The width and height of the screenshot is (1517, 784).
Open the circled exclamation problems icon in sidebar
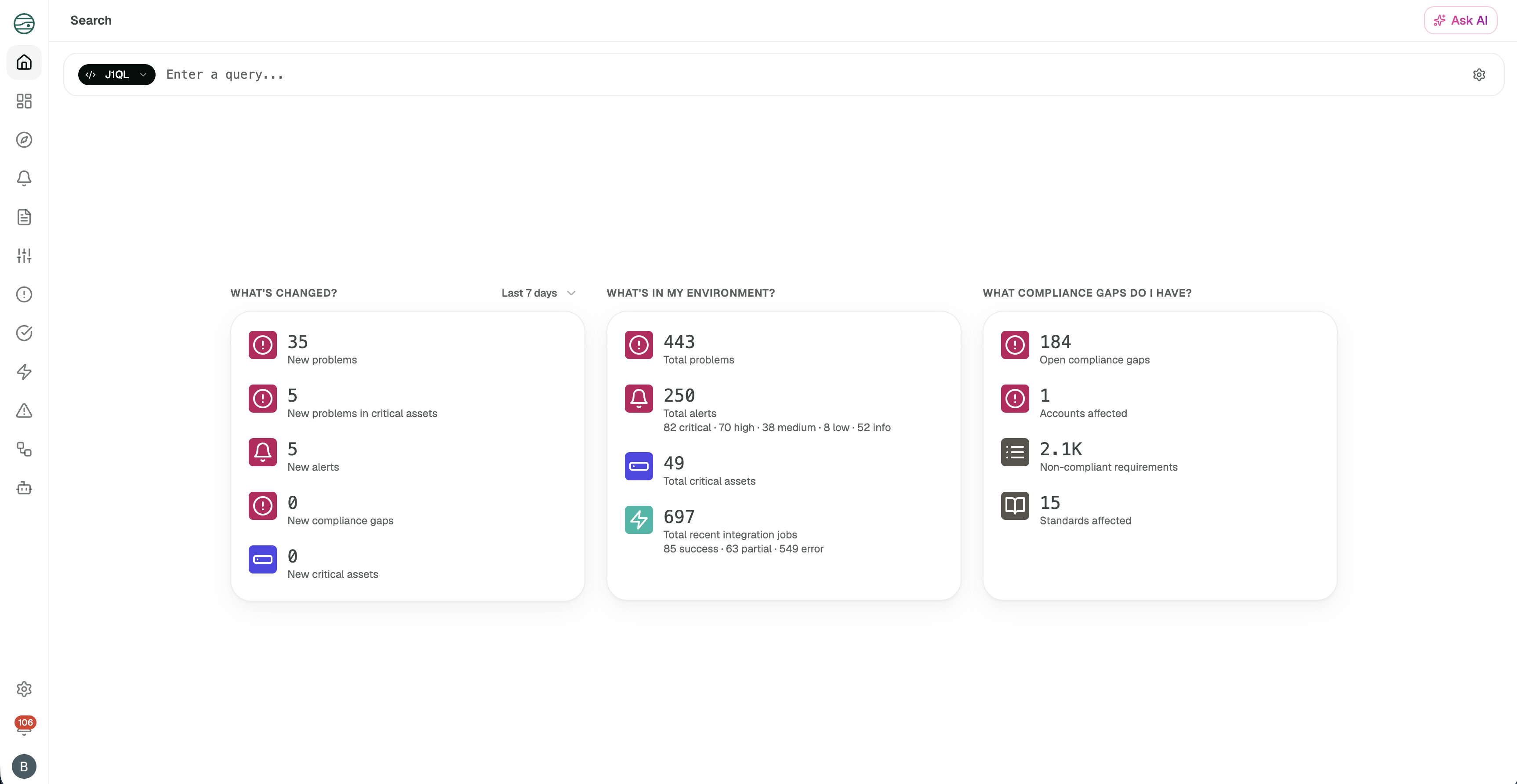(x=24, y=294)
